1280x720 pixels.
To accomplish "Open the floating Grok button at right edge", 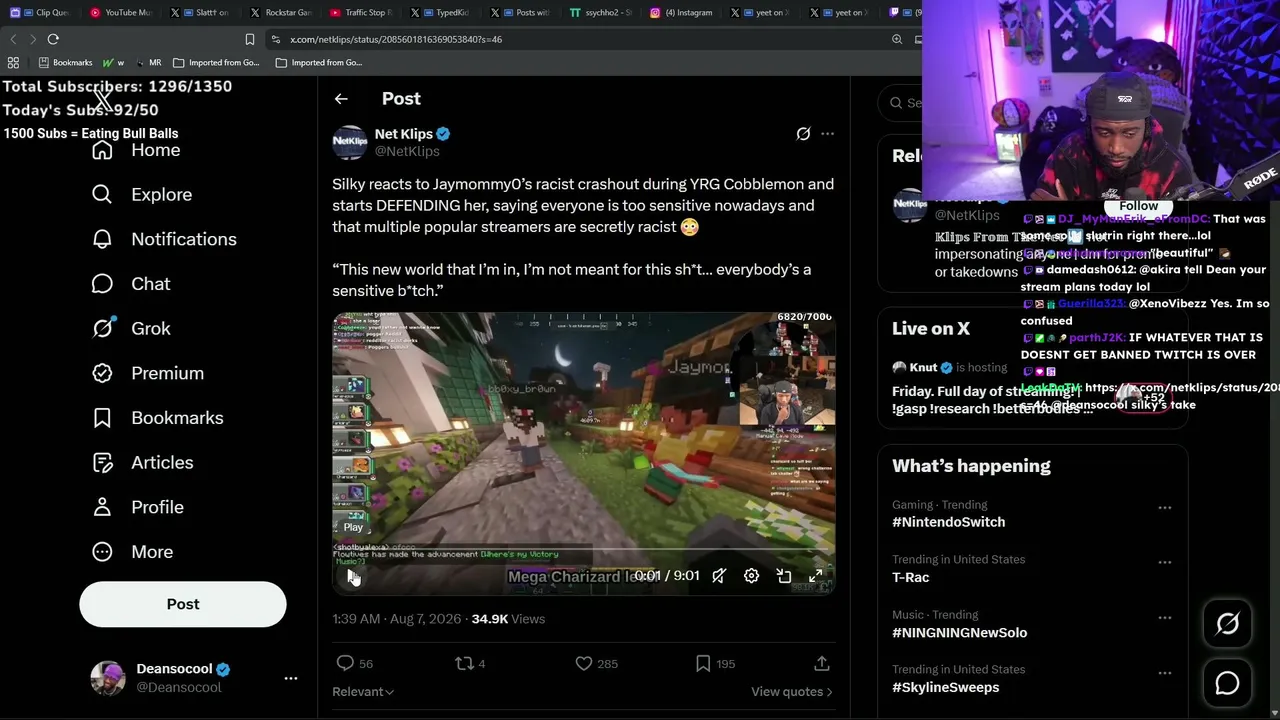I will 1227,624.
